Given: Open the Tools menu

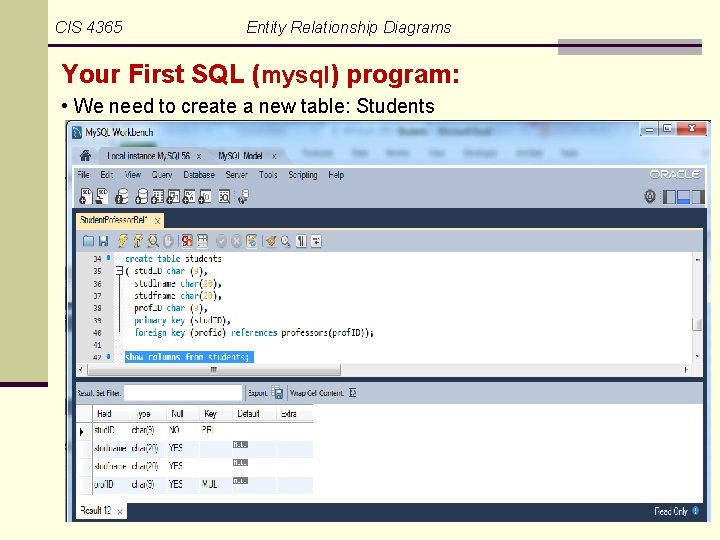Looking at the screenshot, I should pos(268,174).
